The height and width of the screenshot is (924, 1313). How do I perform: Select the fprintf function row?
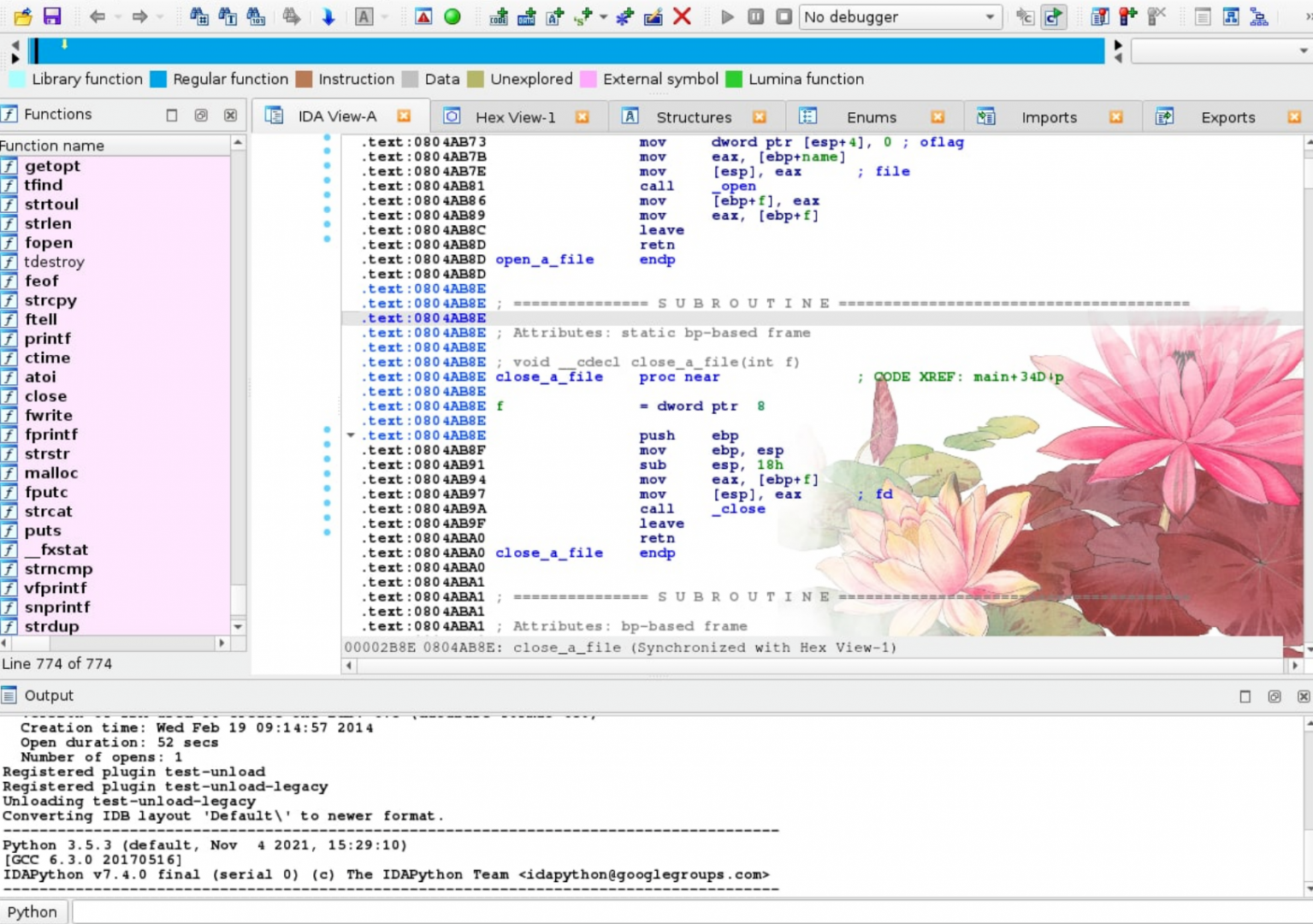115,435
